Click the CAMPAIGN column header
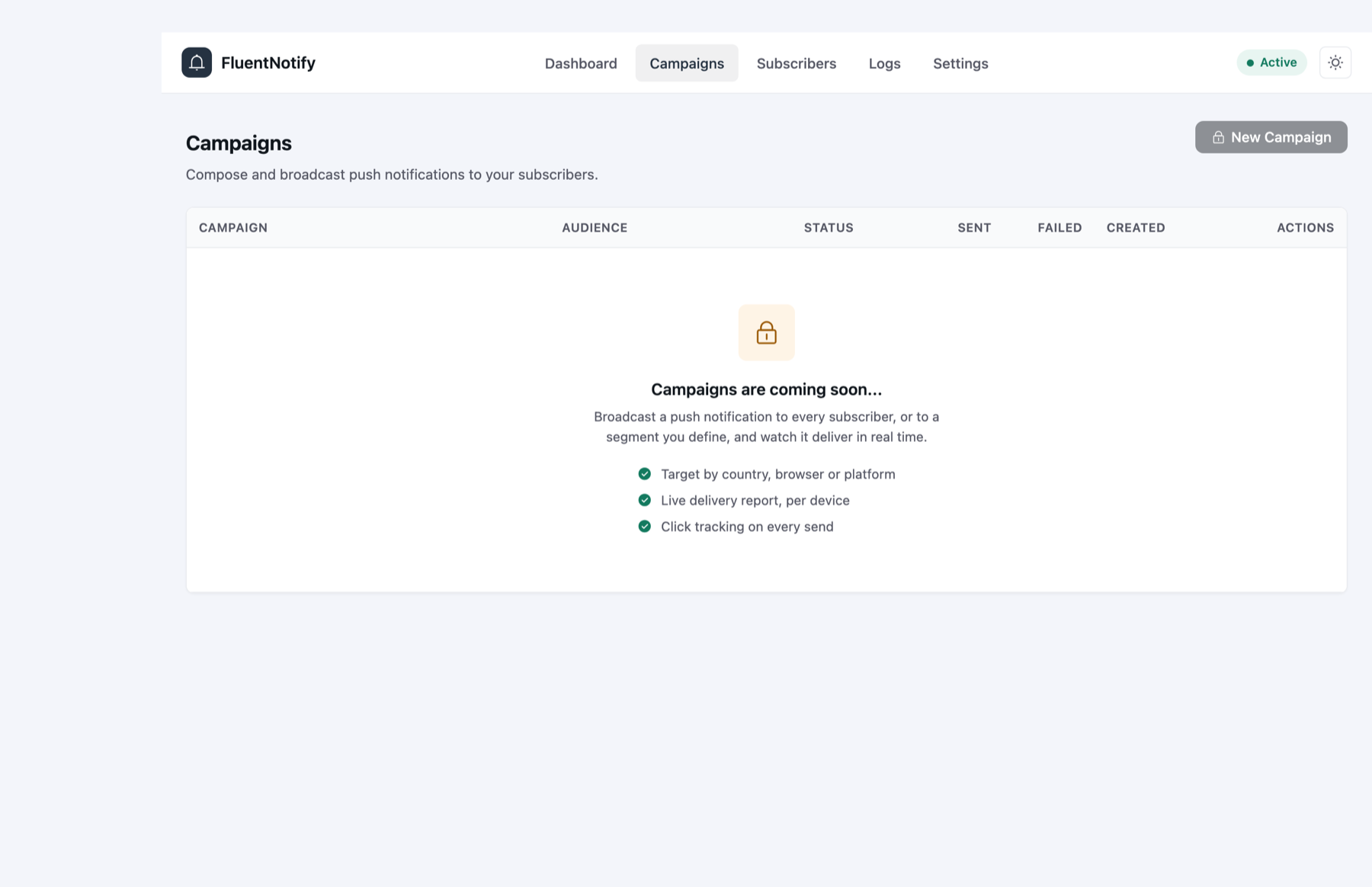Screen dimensions: 1372x887 pos(233,228)
